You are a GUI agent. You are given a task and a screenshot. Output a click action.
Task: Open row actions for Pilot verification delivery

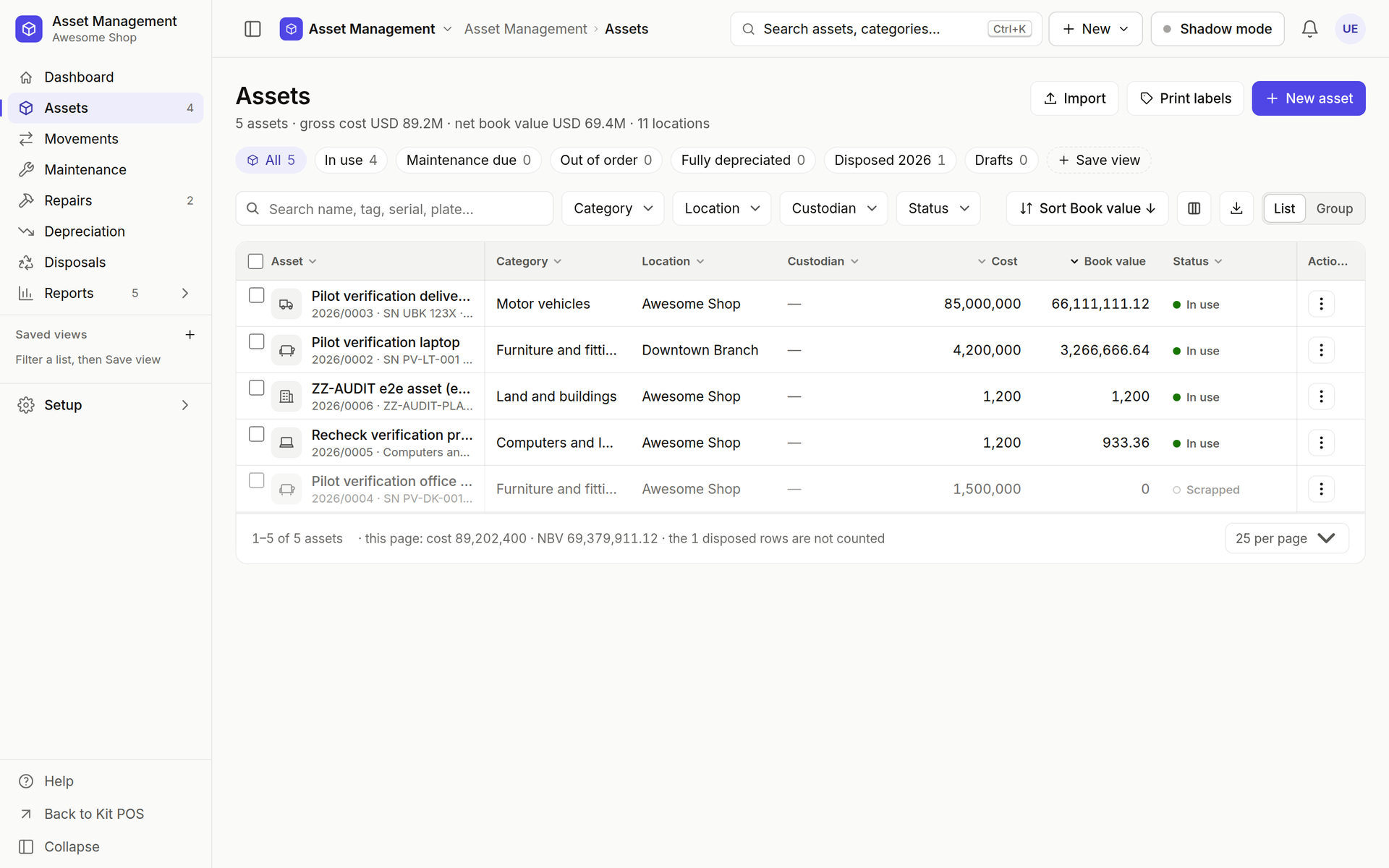coord(1321,304)
